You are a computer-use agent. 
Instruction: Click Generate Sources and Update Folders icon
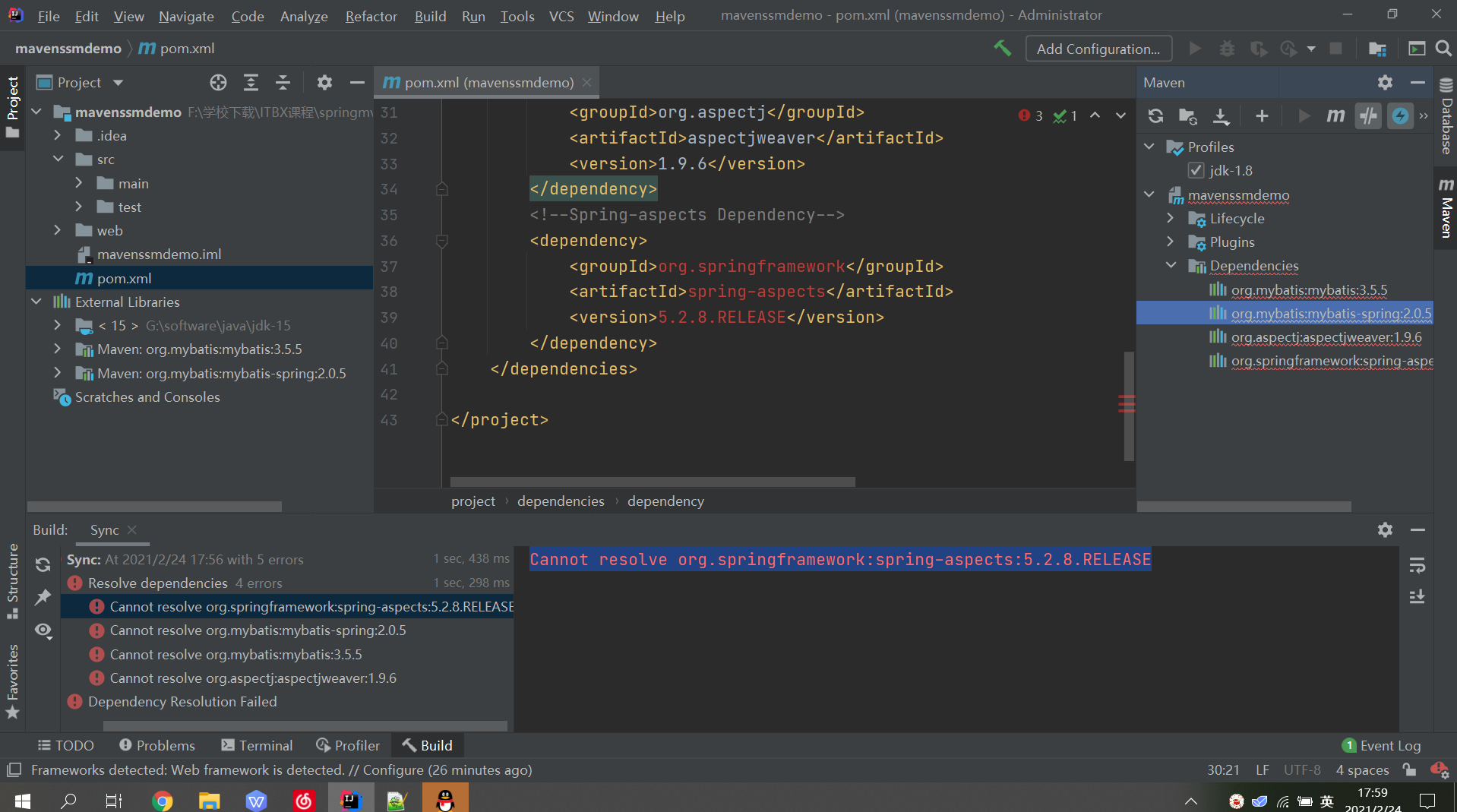[1187, 115]
